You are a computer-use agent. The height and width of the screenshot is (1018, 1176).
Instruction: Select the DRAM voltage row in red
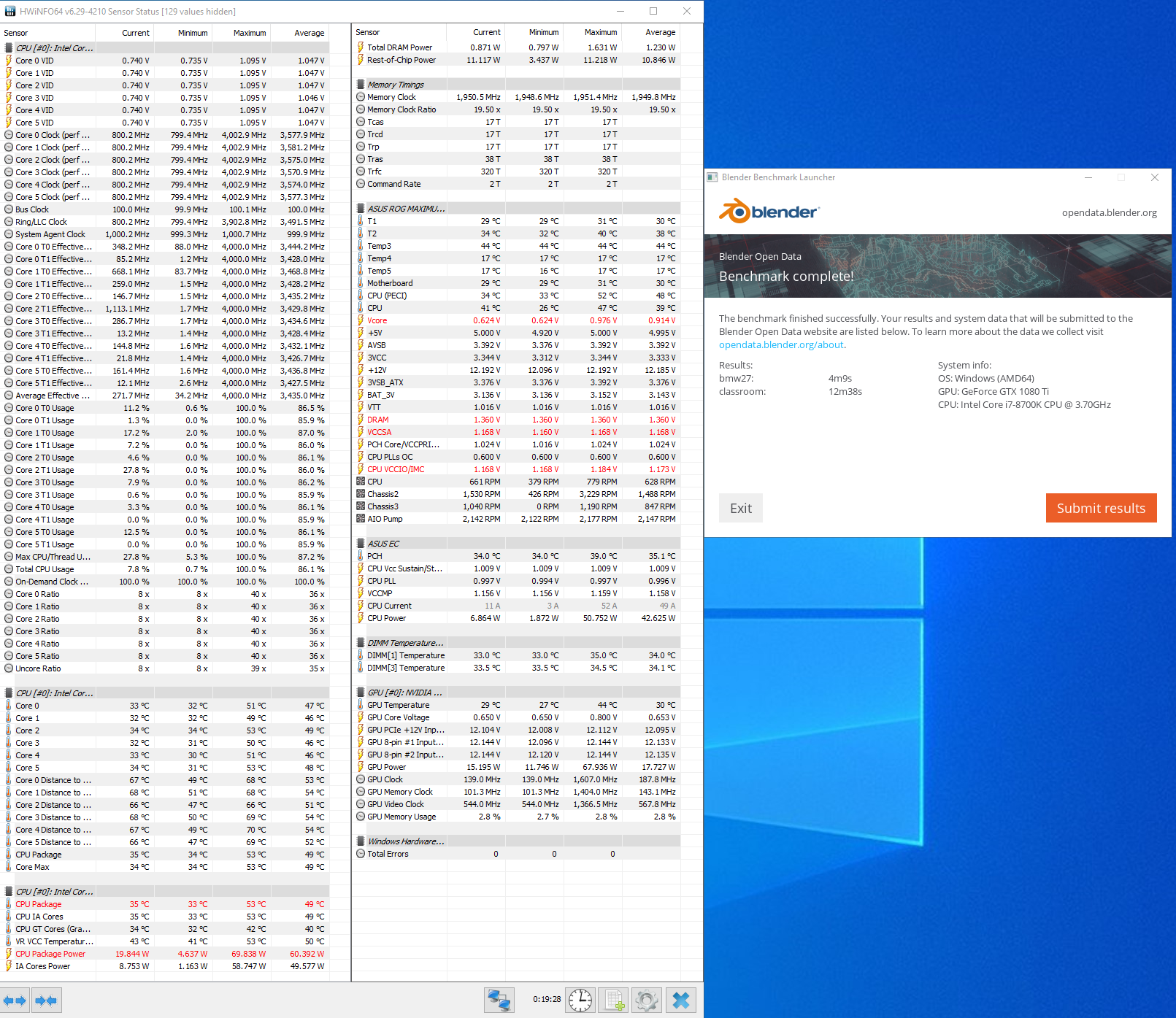(x=517, y=420)
